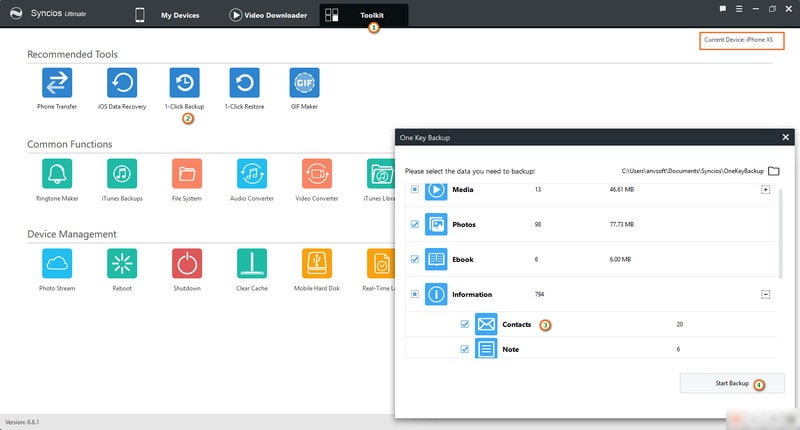Open Mobile Hard Disk
Image resolution: width=800 pixels, height=430 pixels.
pyautogui.click(x=317, y=263)
